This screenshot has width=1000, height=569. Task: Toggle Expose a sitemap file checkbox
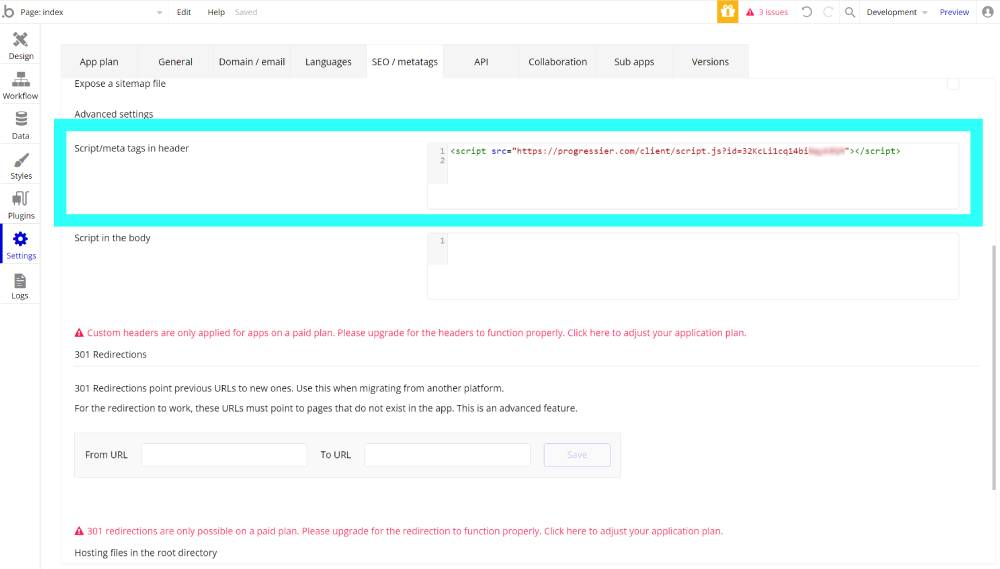coord(953,84)
